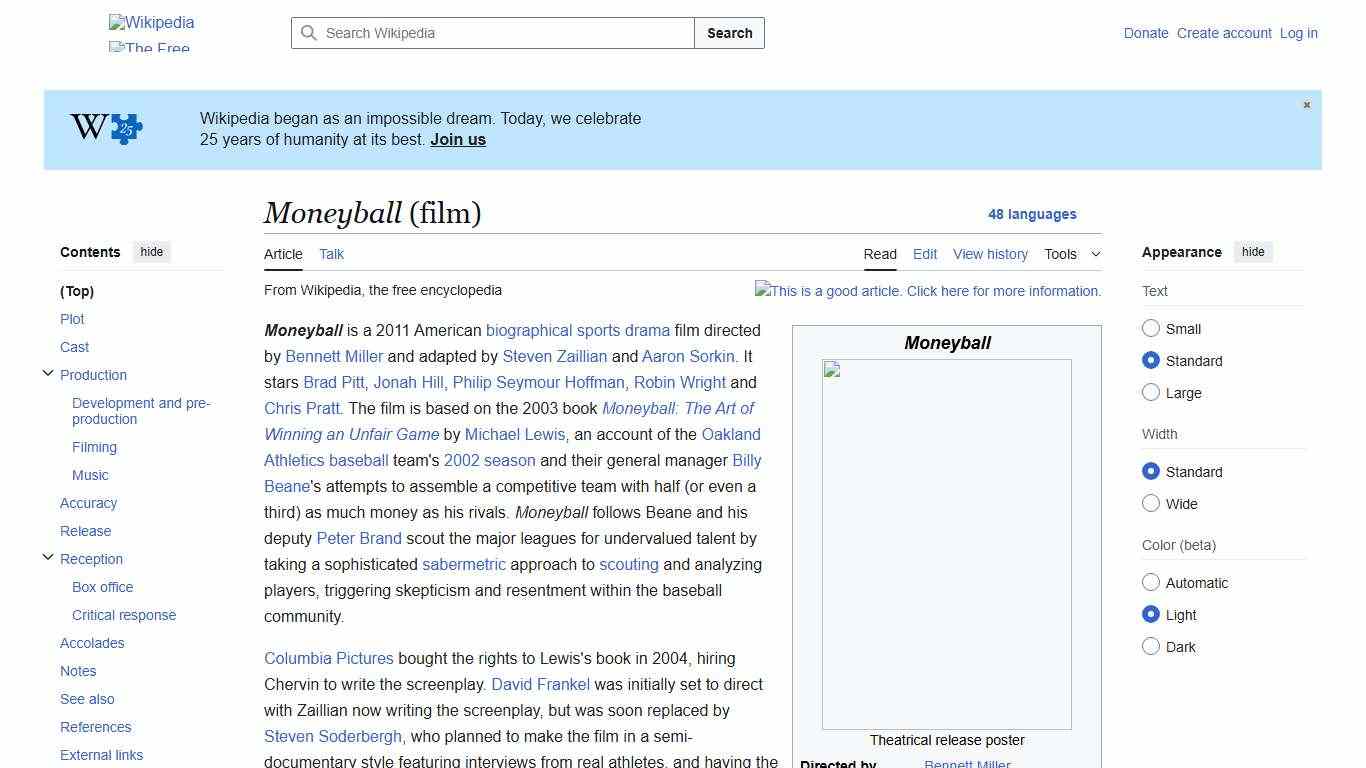Viewport: 1366px width, 768px height.
Task: Open the 48 languages list
Action: pyautogui.click(x=1033, y=214)
